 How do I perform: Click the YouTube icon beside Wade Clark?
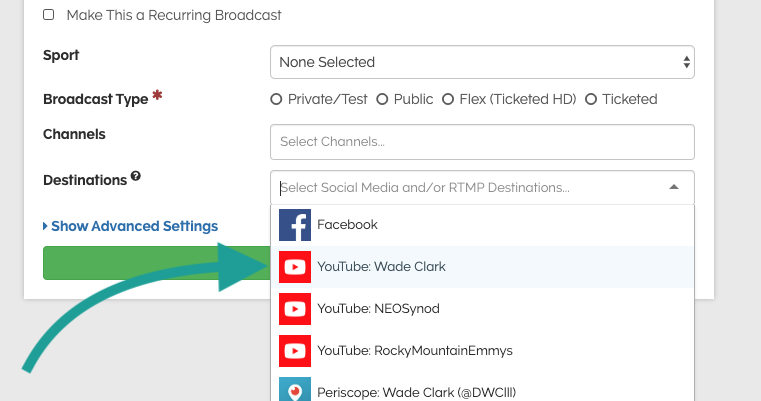pos(294,267)
